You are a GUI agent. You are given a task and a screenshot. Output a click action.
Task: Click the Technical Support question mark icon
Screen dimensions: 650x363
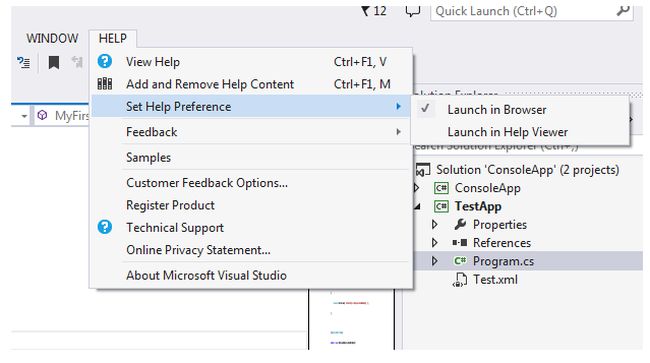click(104, 227)
